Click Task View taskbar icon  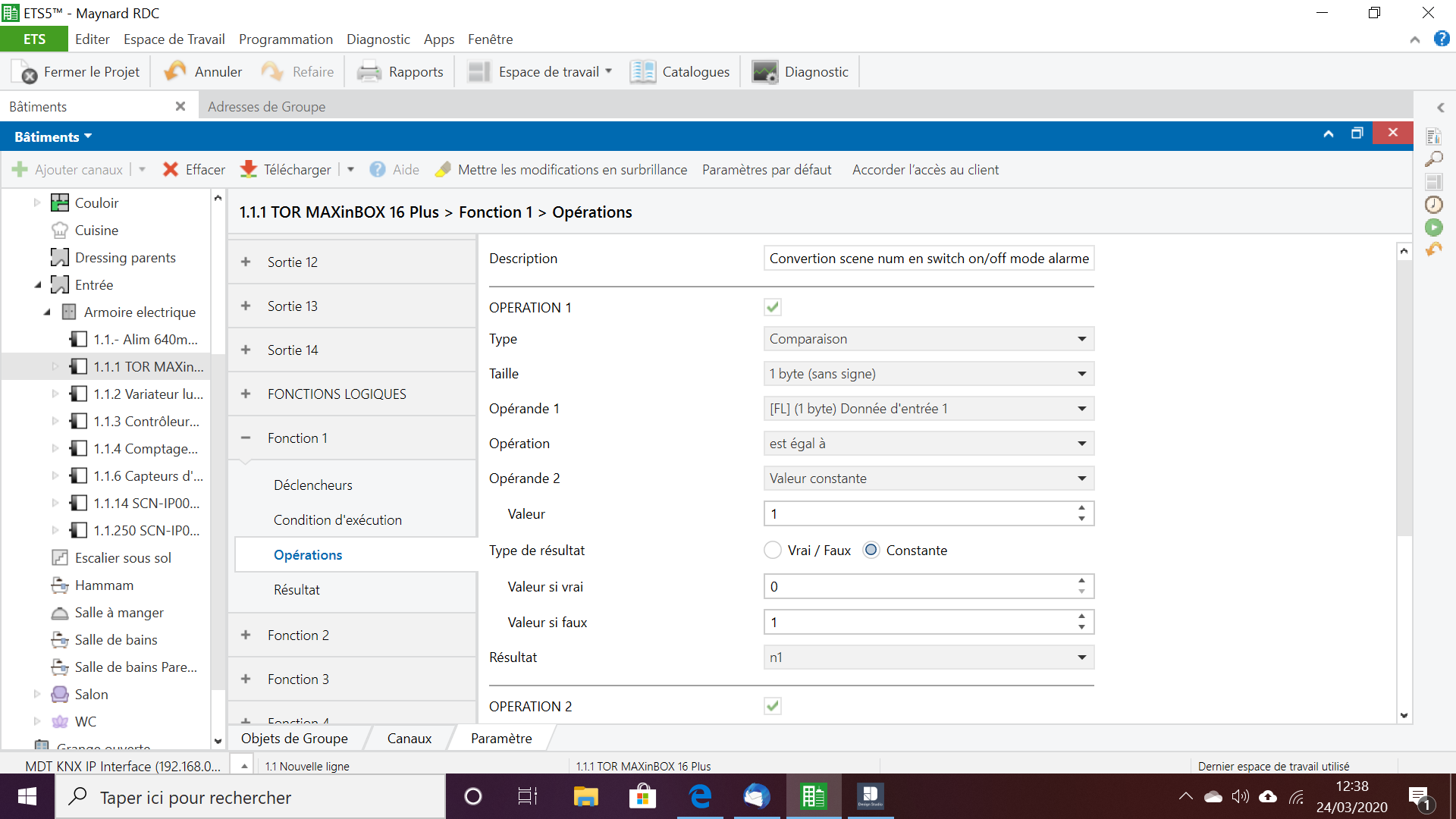tap(527, 797)
